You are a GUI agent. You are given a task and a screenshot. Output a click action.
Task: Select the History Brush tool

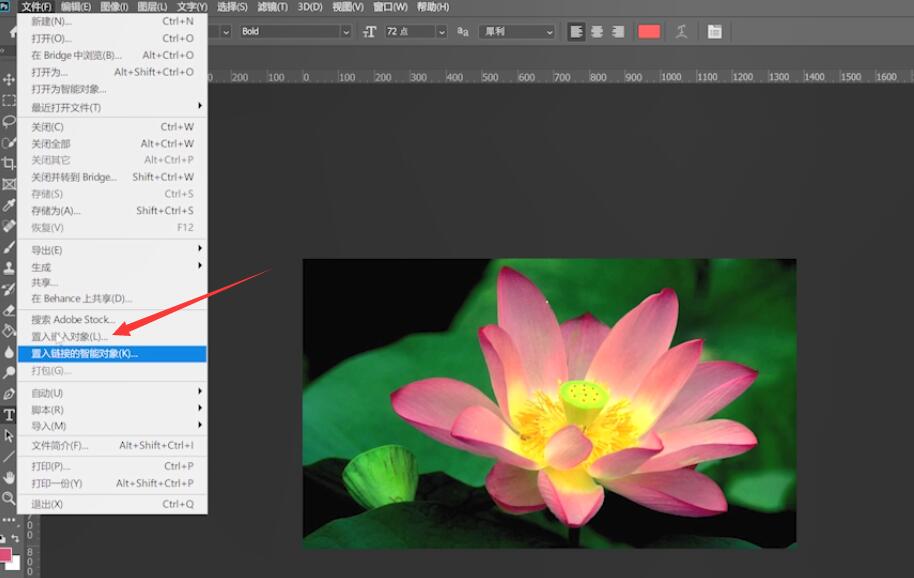[9, 289]
